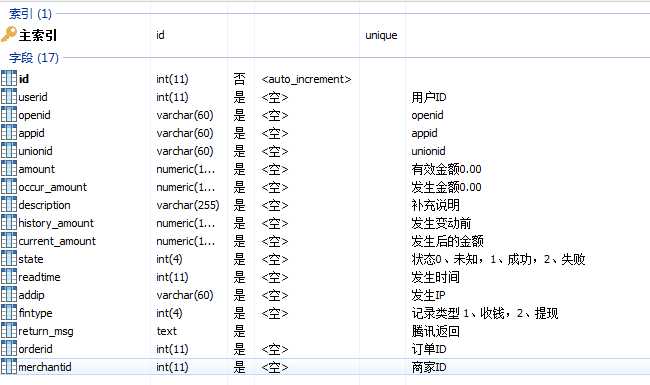Click the 发生IP comment

(428, 295)
